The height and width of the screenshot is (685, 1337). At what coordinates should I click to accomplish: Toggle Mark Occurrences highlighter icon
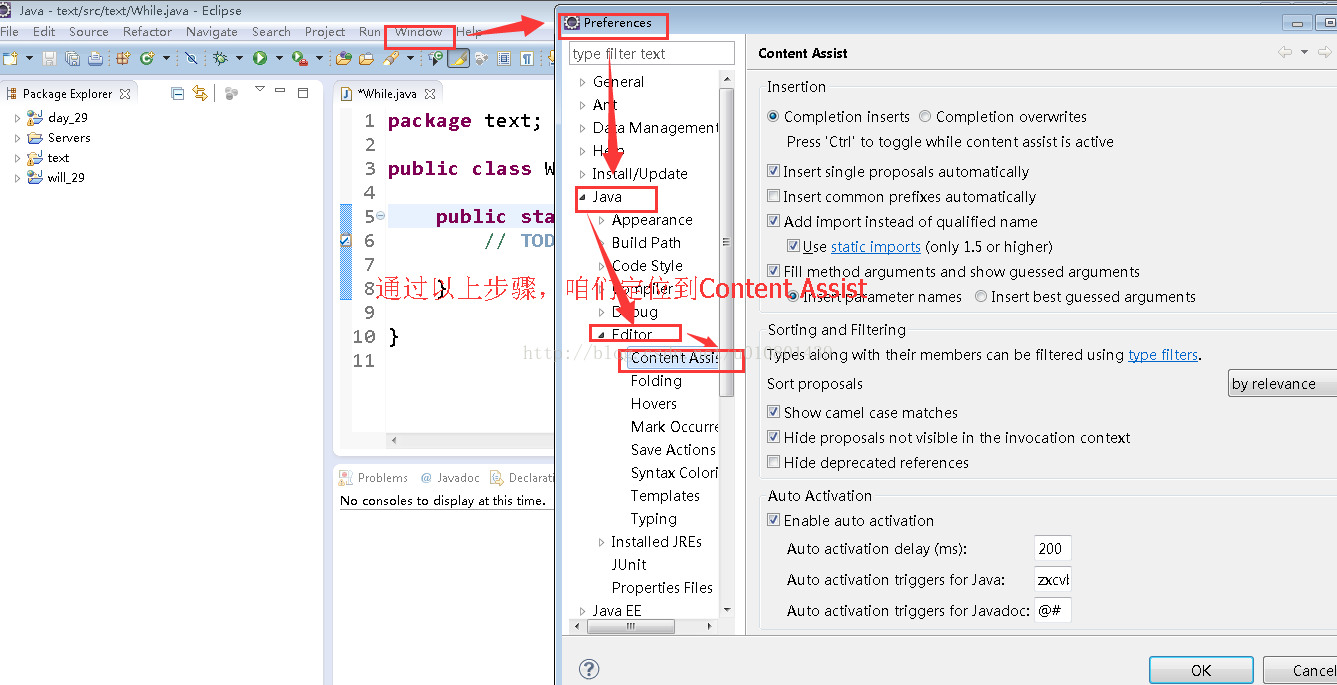pos(459,58)
